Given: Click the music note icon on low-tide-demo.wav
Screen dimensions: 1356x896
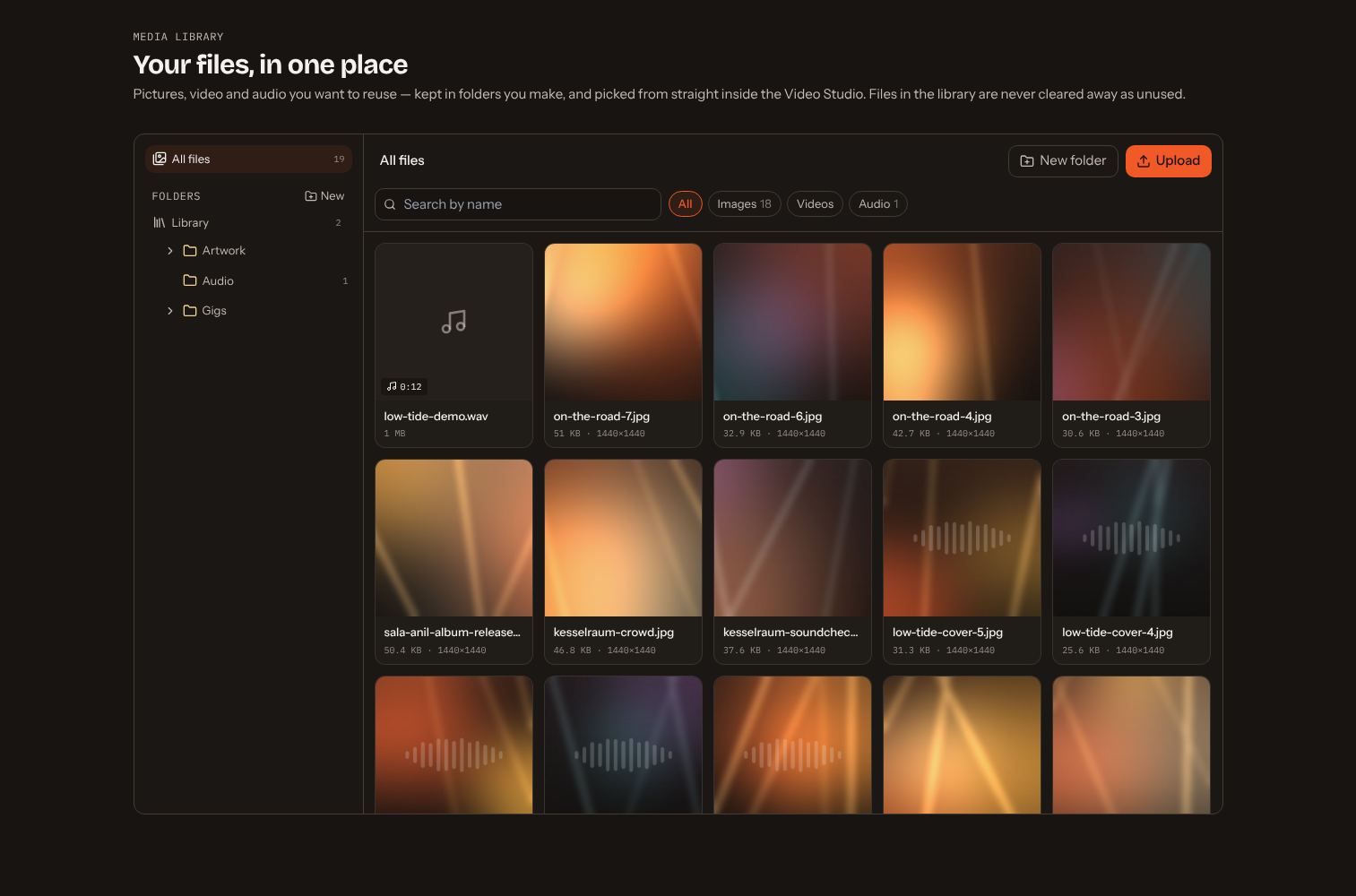Looking at the screenshot, I should [453, 322].
